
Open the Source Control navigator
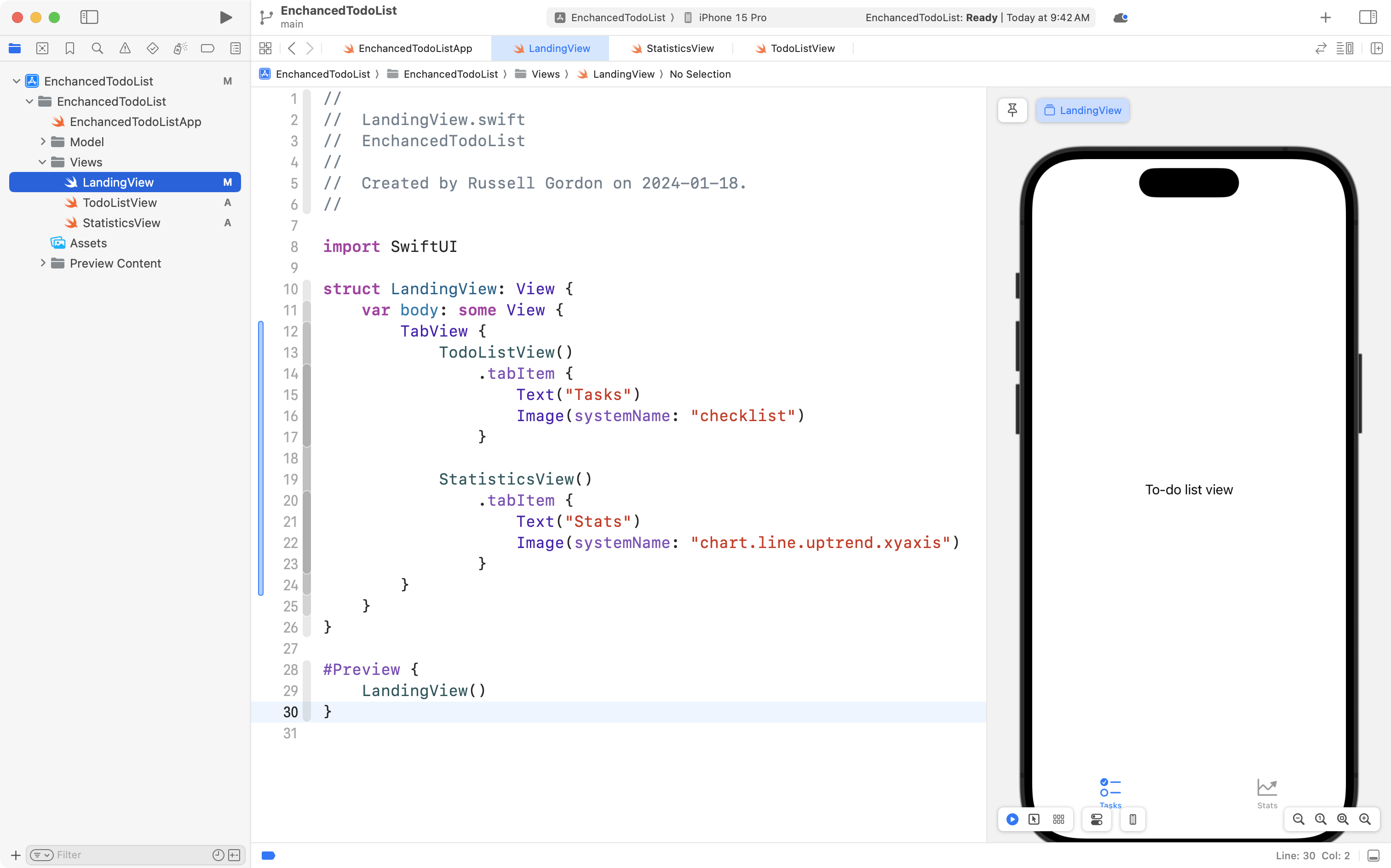coord(42,48)
